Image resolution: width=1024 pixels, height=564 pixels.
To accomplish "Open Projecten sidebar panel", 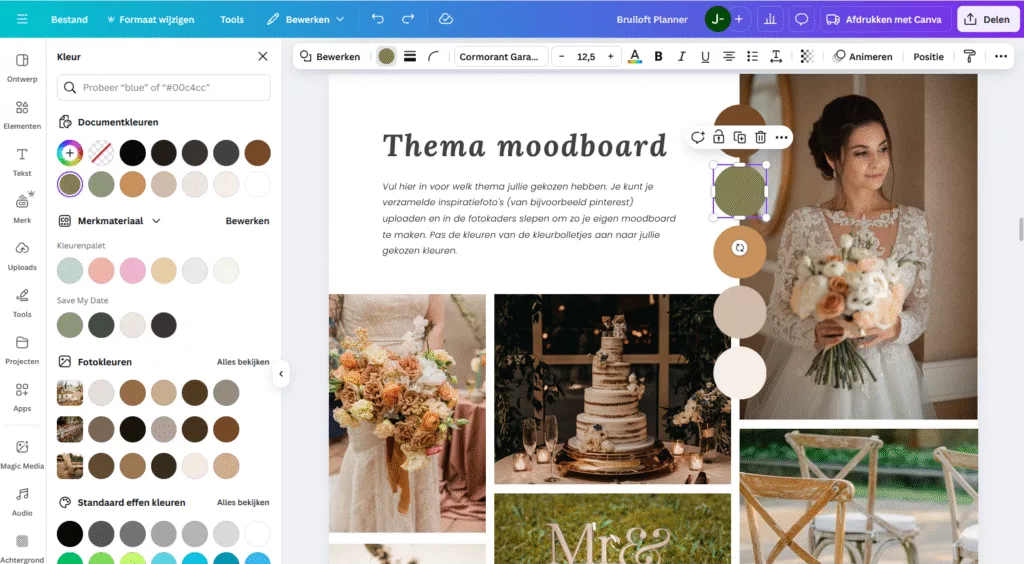I will [x=22, y=349].
